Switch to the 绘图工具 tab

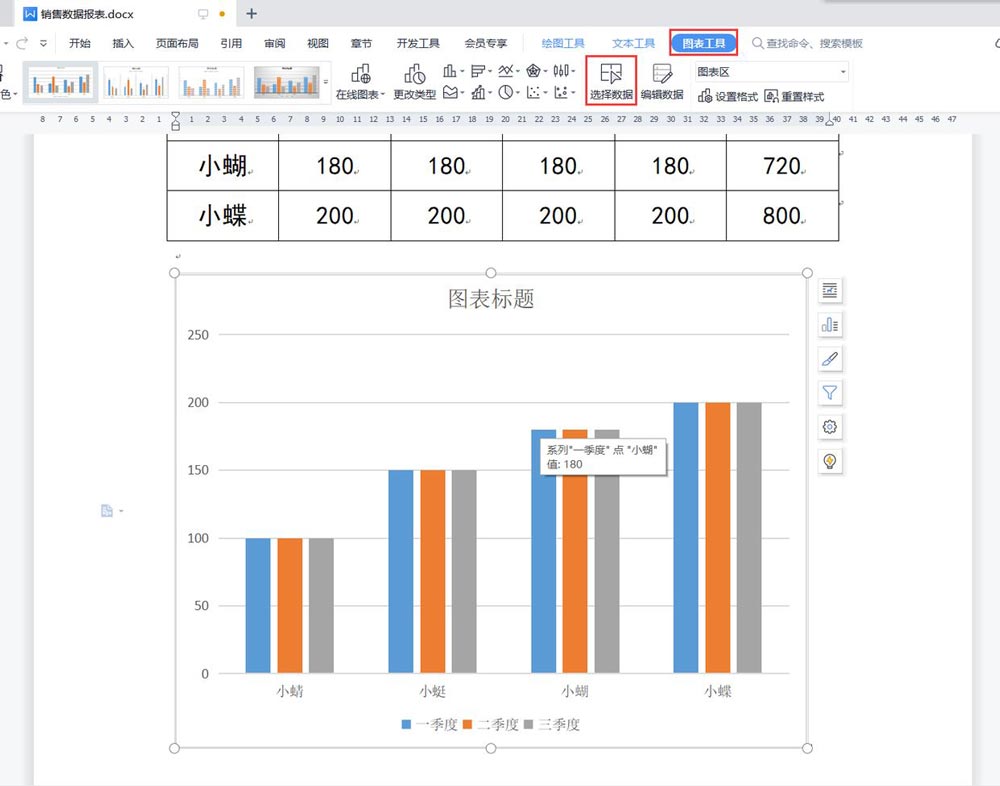563,43
